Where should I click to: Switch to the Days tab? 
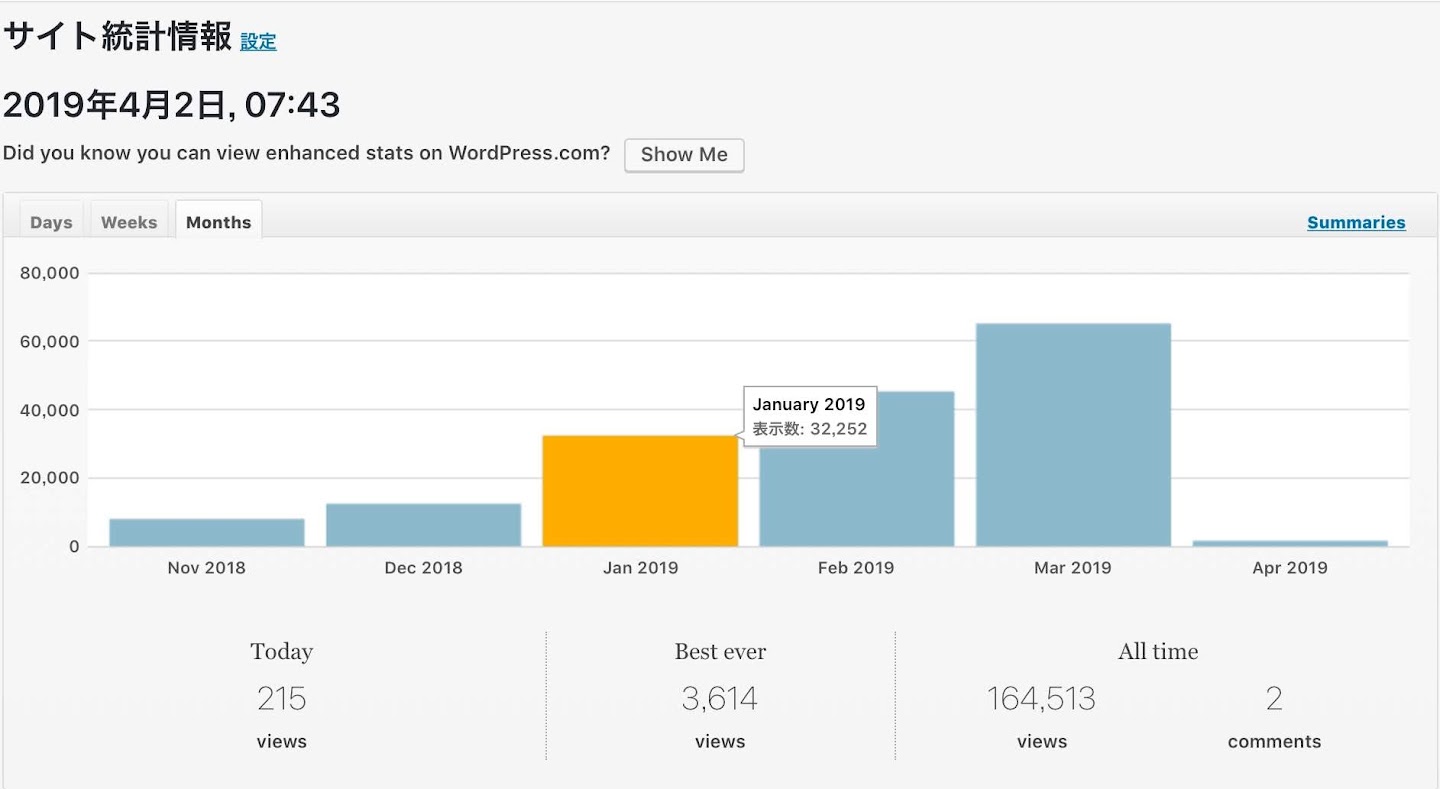(51, 222)
